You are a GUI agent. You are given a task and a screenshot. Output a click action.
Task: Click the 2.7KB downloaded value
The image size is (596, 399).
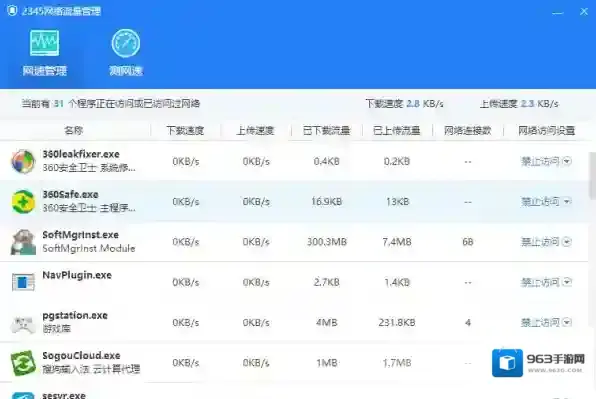click(x=327, y=282)
